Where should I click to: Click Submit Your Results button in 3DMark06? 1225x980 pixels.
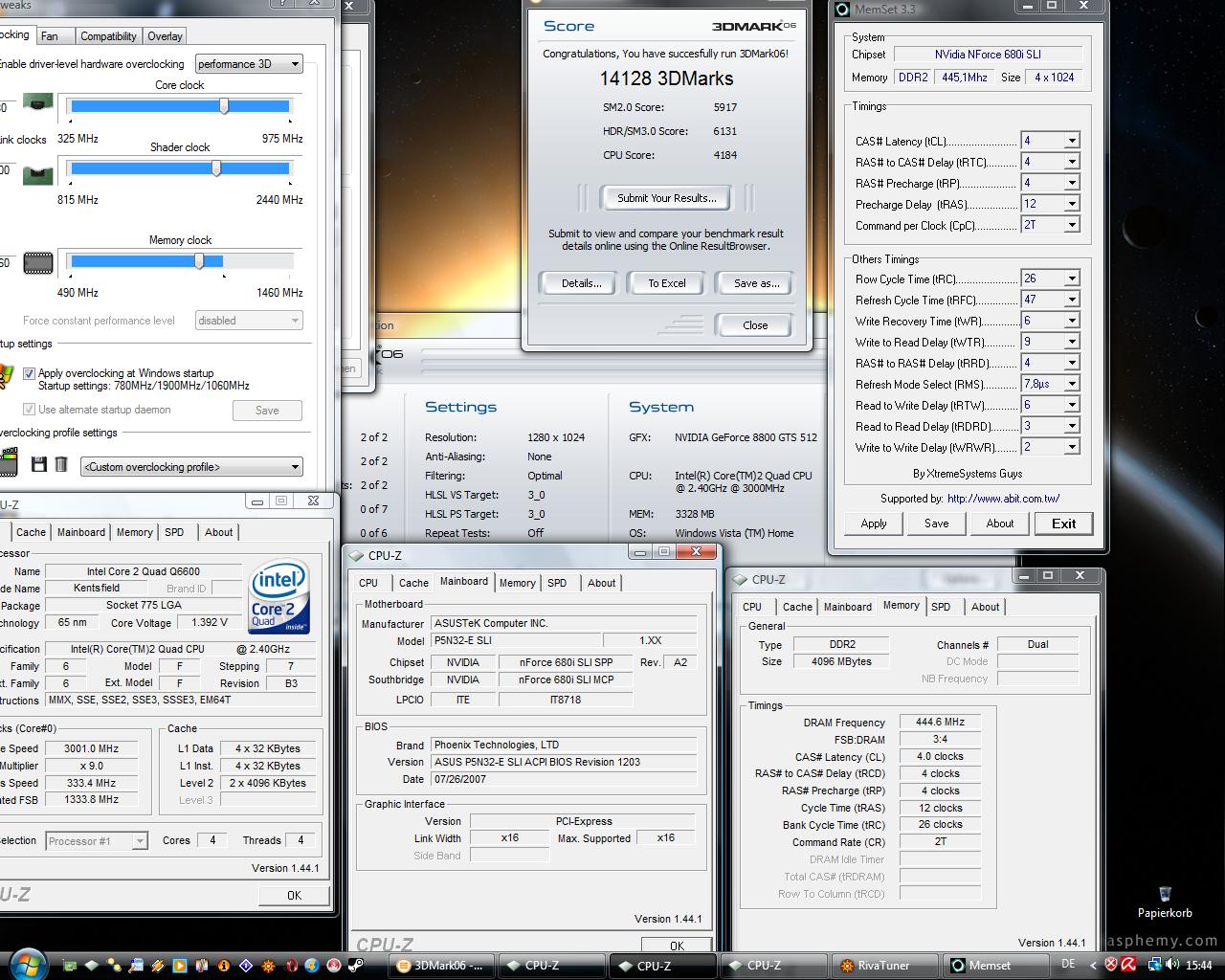click(x=666, y=198)
